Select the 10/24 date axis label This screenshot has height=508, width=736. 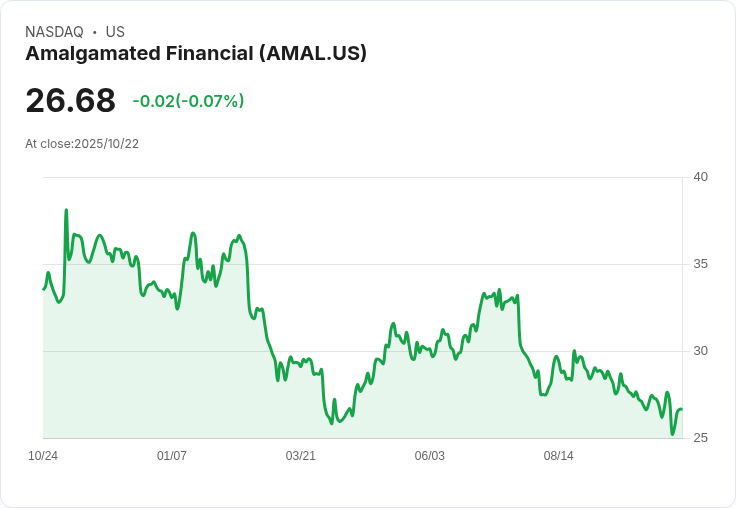pos(43,456)
